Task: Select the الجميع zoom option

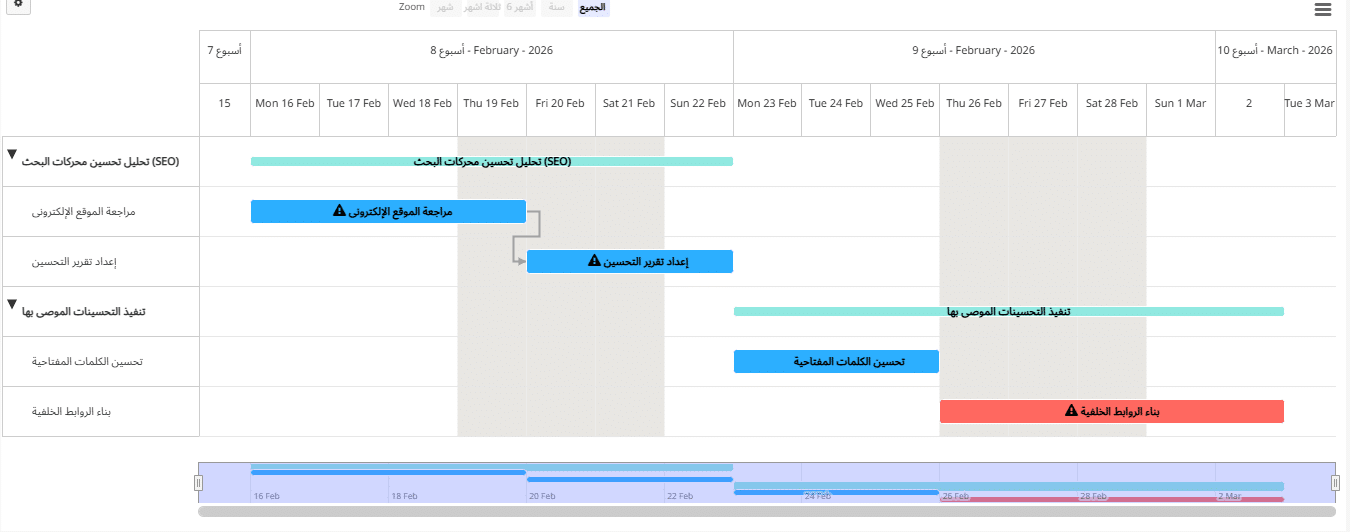Action: point(592,8)
